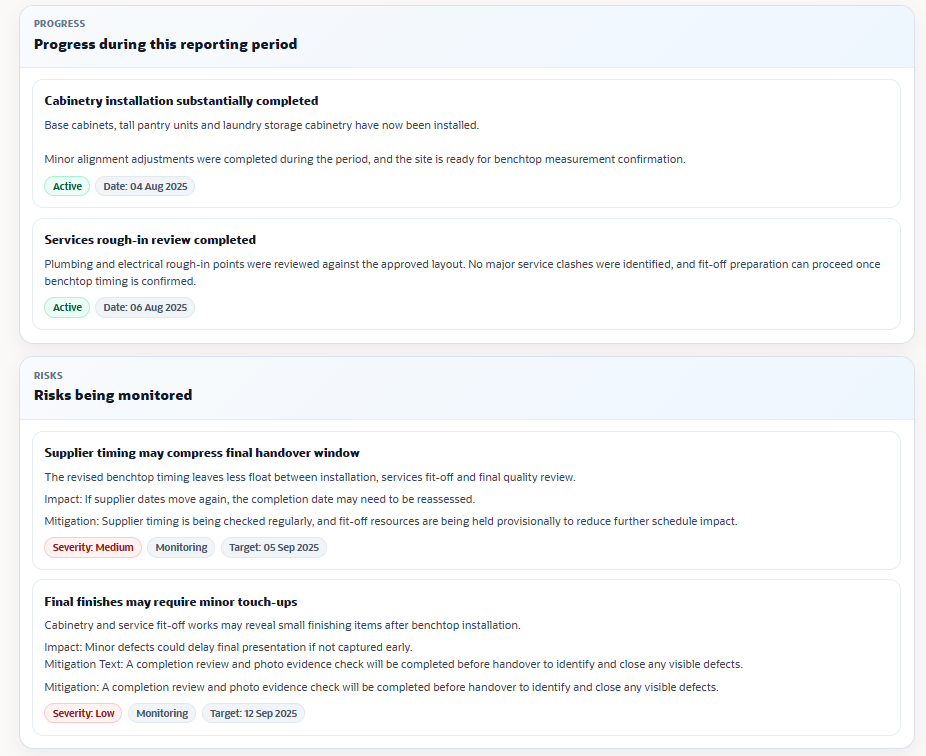Click the 'Target: 05 Sep 2025' chip
The height and width of the screenshot is (756, 926).
tap(274, 548)
